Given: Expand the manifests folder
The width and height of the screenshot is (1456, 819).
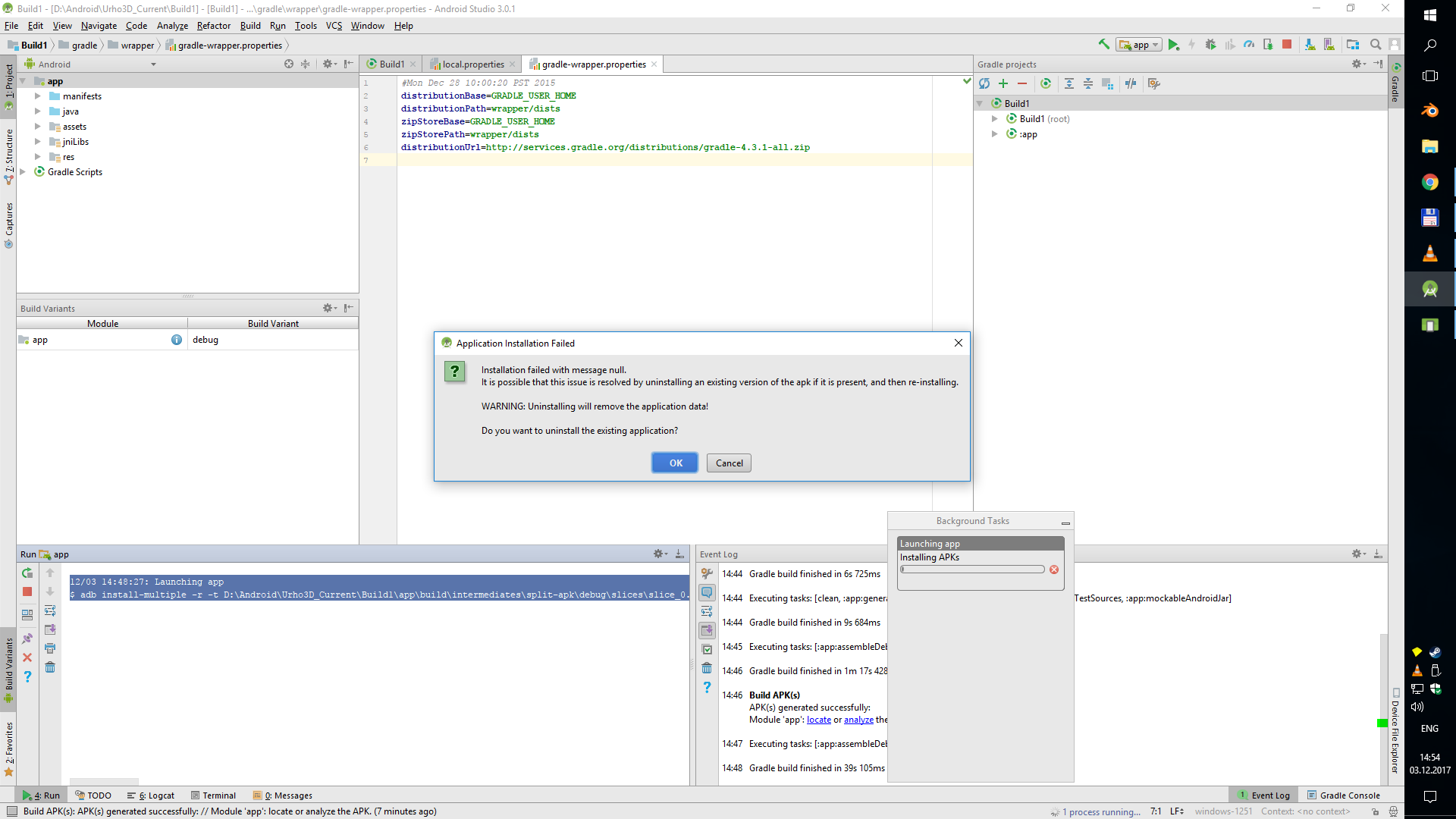Looking at the screenshot, I should pyautogui.click(x=37, y=96).
